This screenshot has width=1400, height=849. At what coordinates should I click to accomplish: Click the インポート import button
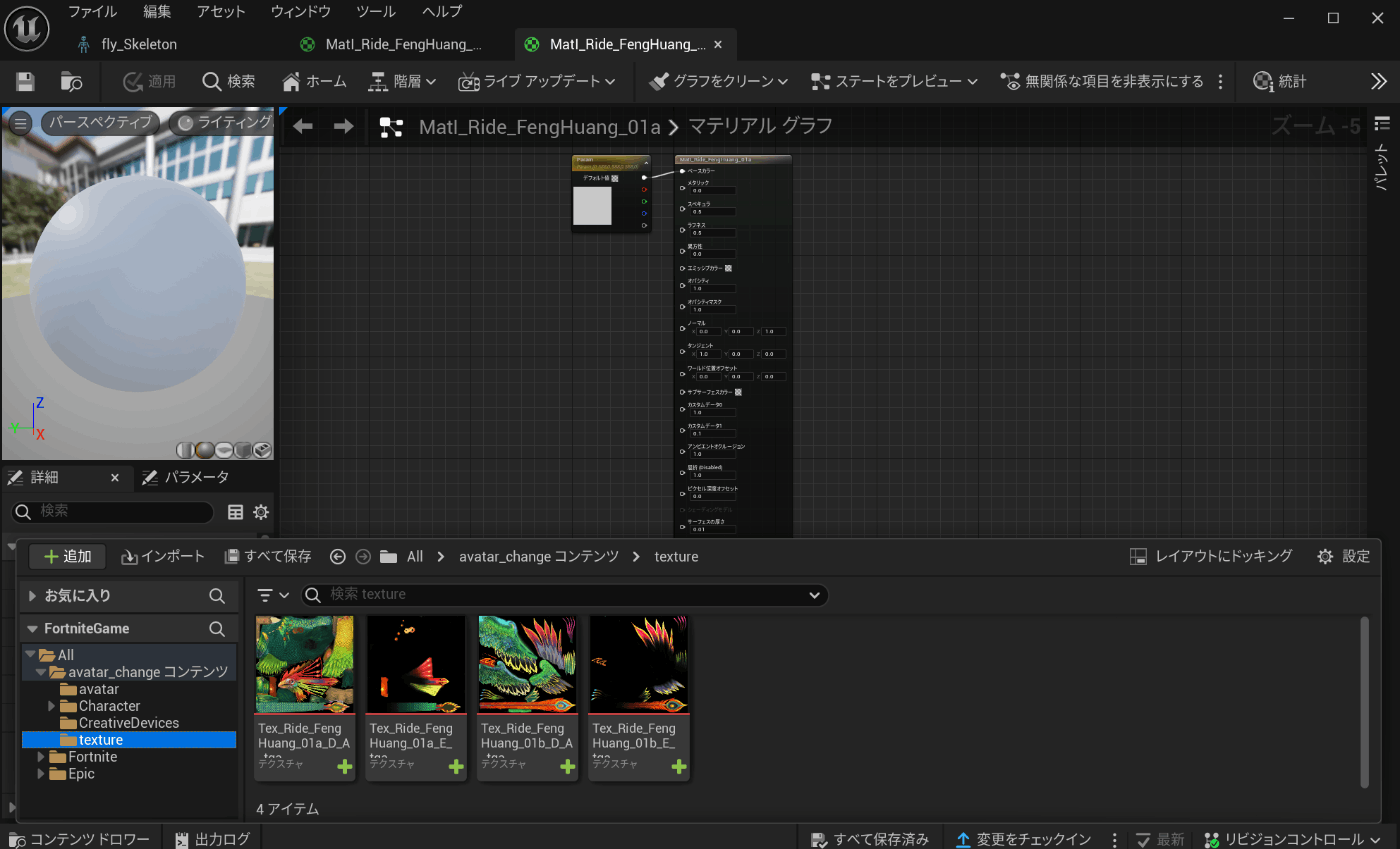[x=163, y=556]
